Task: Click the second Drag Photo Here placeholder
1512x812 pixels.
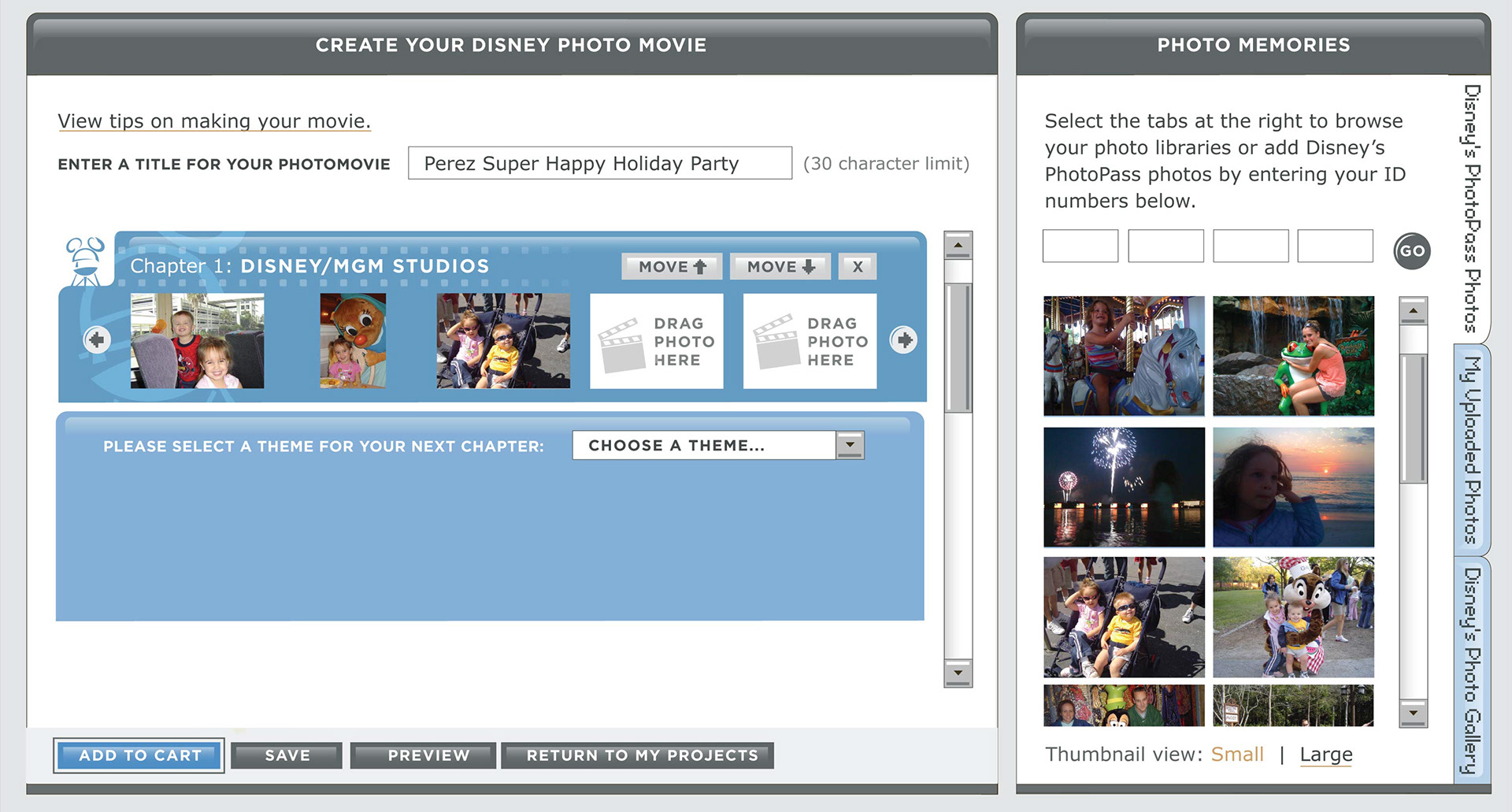Action: pyautogui.click(x=810, y=341)
